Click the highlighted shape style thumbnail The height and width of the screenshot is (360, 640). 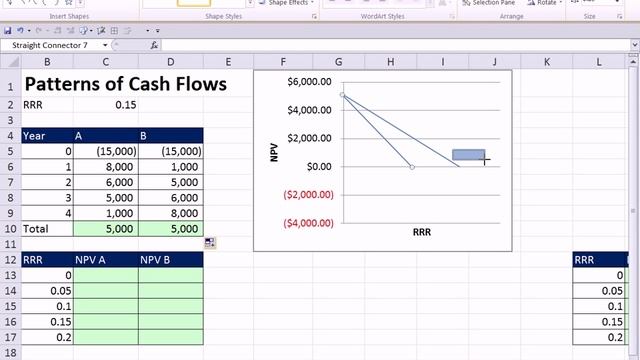[x=194, y=3]
